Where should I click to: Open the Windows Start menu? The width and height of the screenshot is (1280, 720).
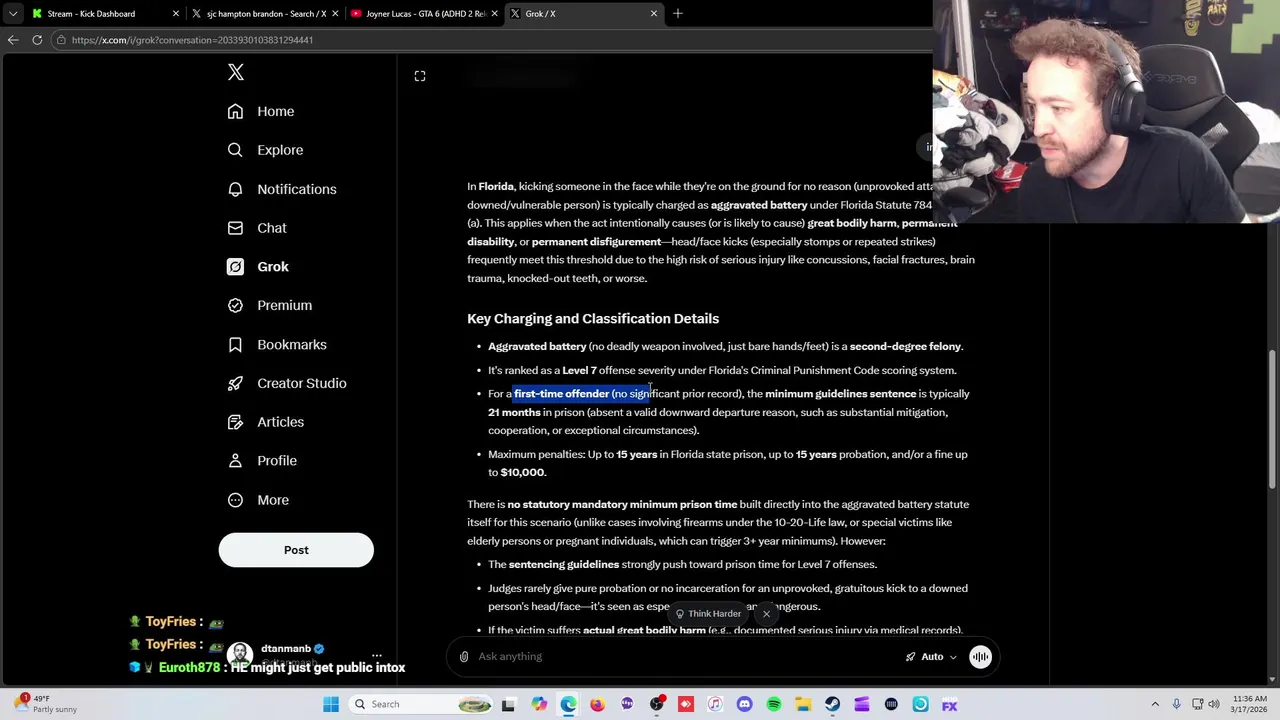[x=331, y=704]
